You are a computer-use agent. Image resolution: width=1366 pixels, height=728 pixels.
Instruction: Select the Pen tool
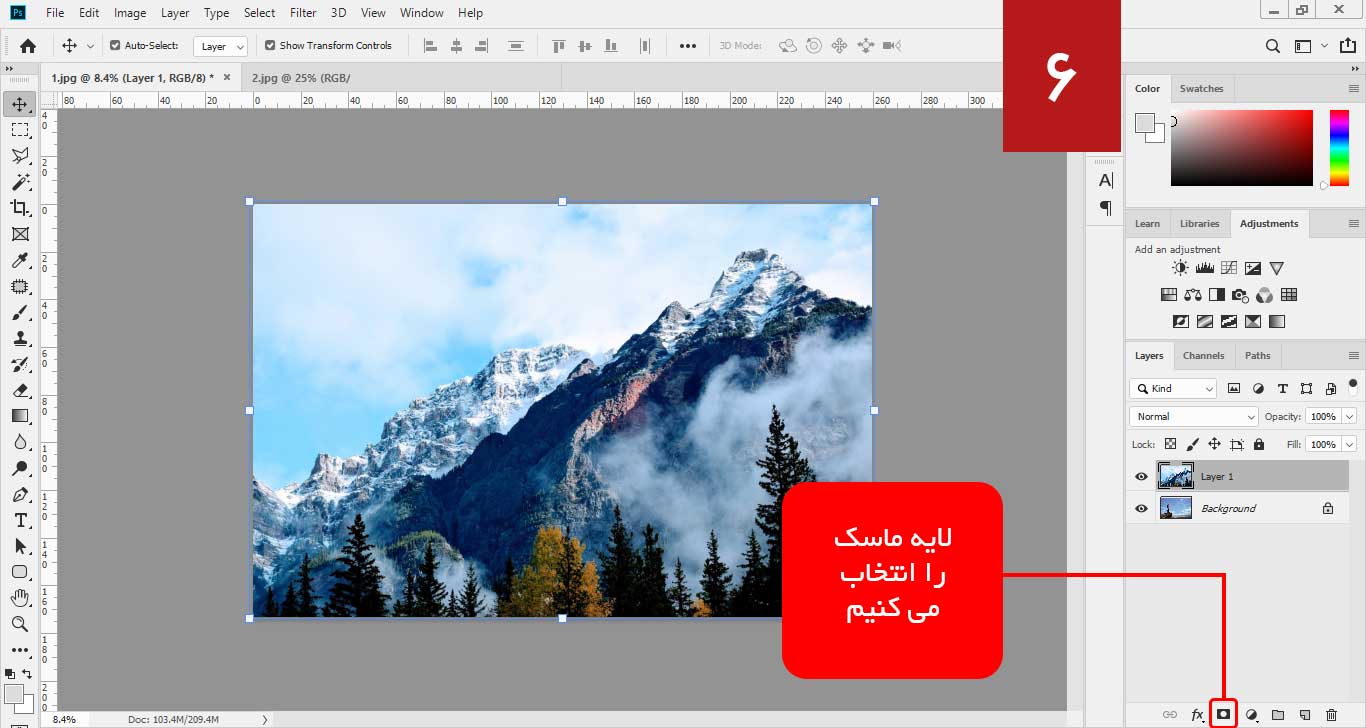coord(20,494)
